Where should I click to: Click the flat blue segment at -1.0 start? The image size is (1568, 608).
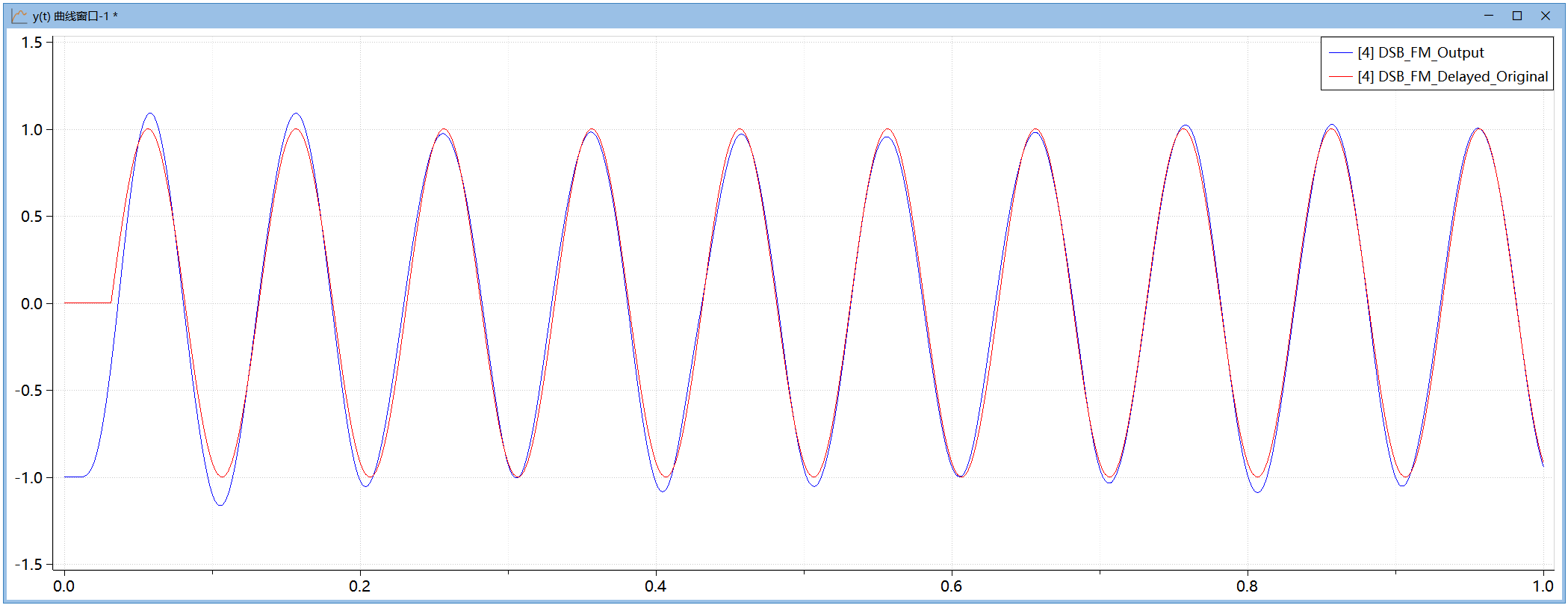73,477
